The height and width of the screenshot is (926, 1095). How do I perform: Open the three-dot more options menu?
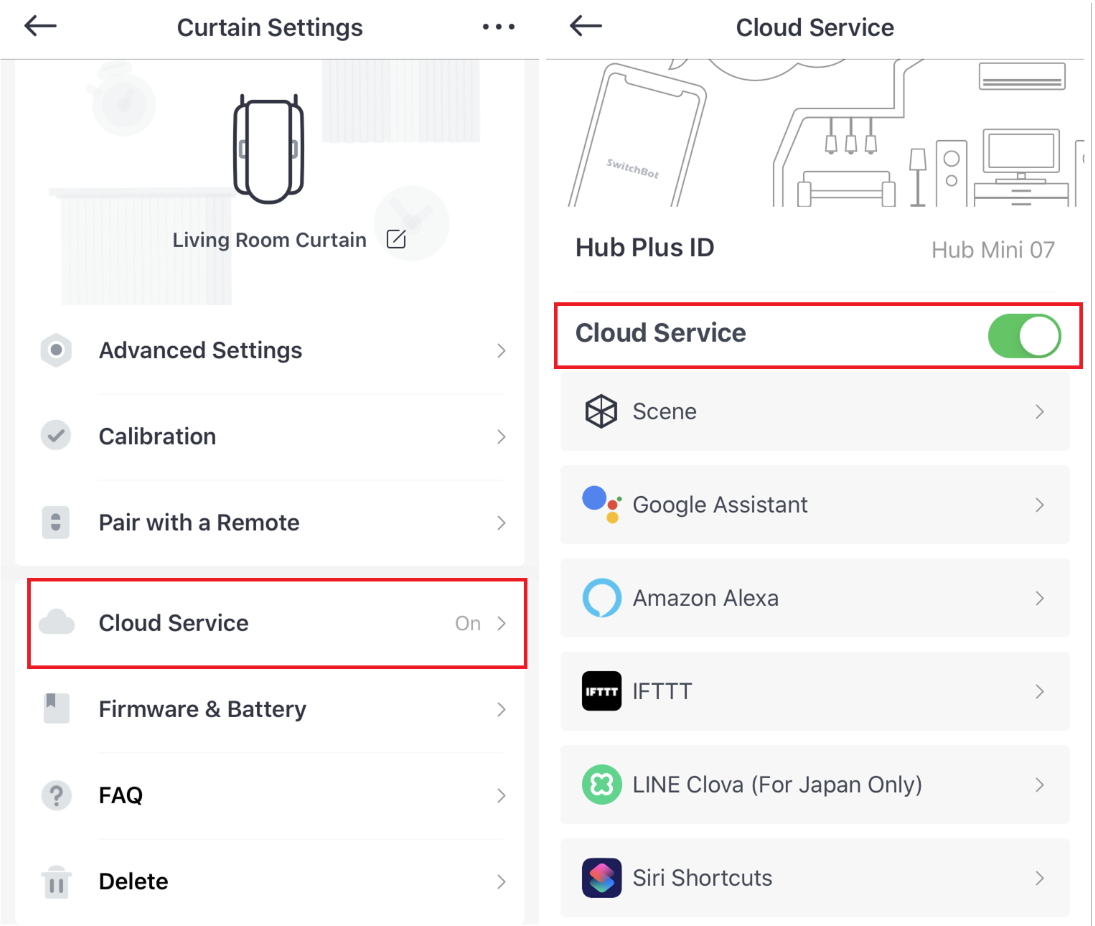click(499, 27)
